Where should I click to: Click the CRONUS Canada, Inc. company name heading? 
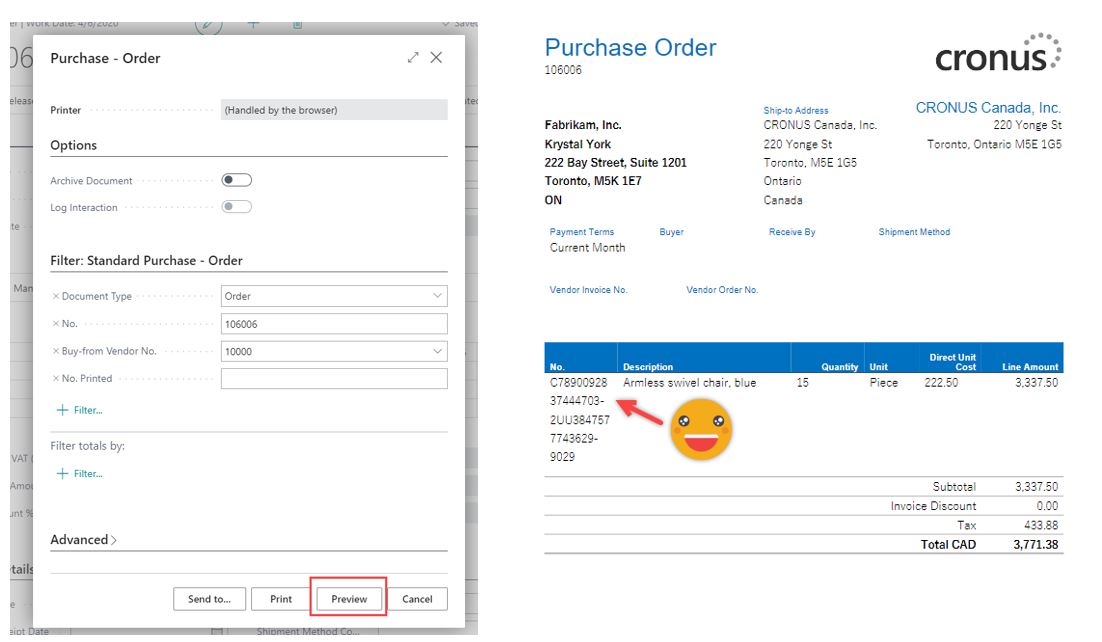point(988,108)
